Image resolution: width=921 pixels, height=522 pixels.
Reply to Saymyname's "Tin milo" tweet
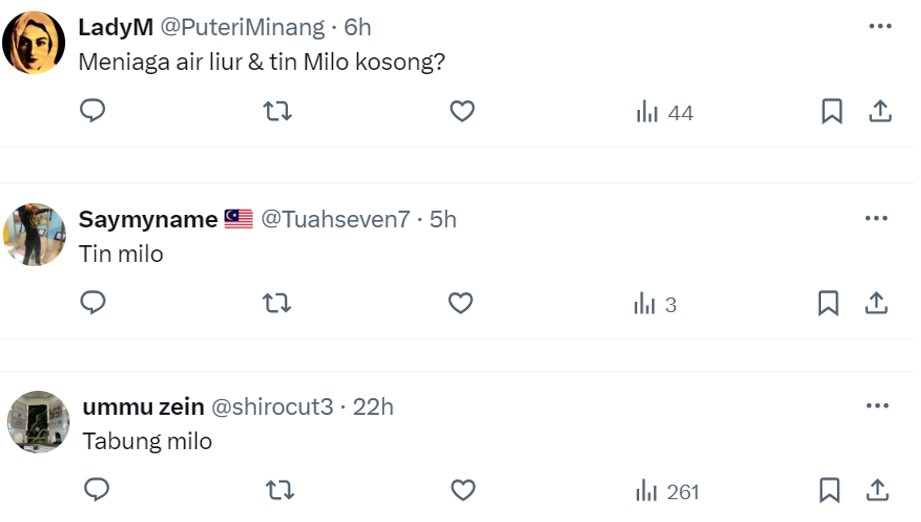coord(92,303)
